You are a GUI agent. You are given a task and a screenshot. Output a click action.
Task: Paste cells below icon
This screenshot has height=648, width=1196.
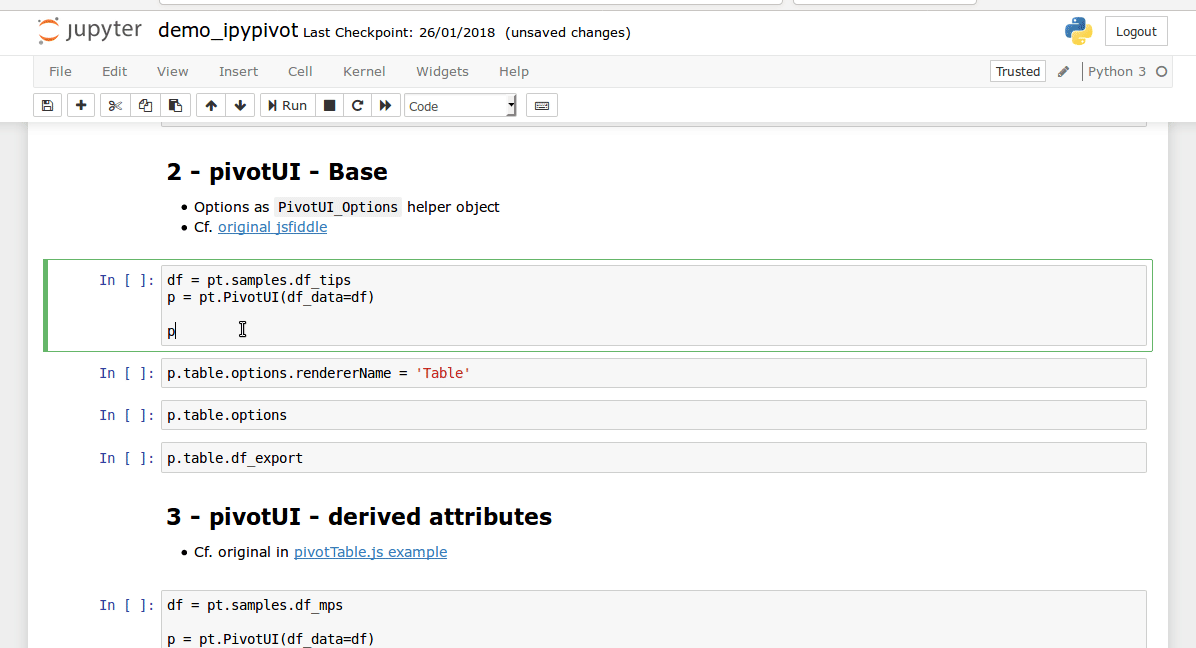pyautogui.click(x=175, y=105)
